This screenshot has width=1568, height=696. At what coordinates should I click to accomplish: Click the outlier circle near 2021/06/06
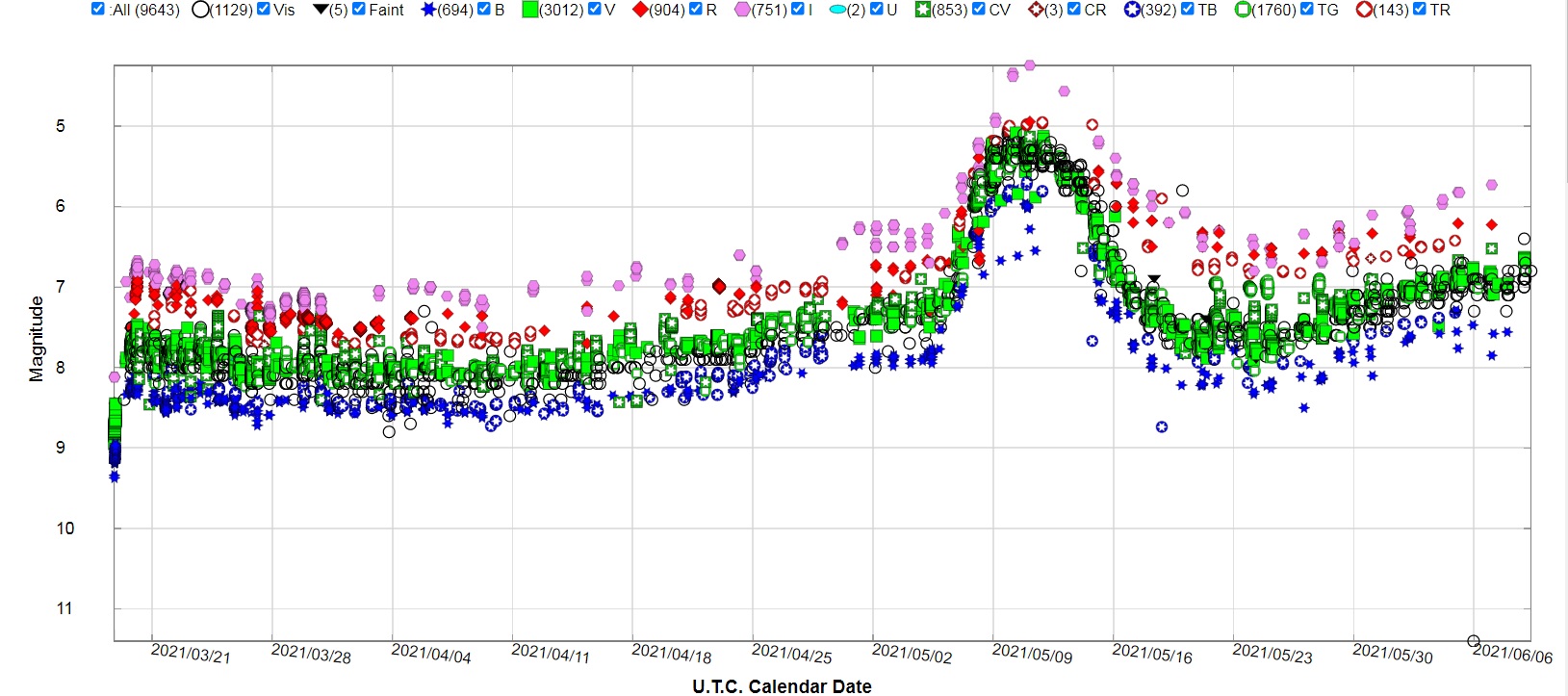click(x=1474, y=641)
